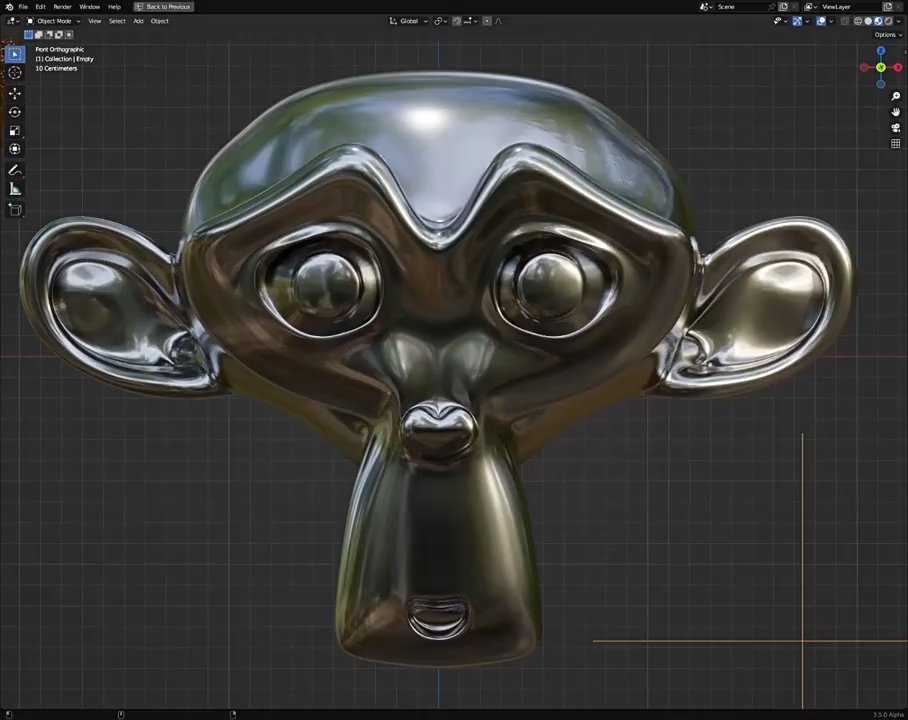Open the Options dropdown
The image size is (908, 720).
coord(887,35)
